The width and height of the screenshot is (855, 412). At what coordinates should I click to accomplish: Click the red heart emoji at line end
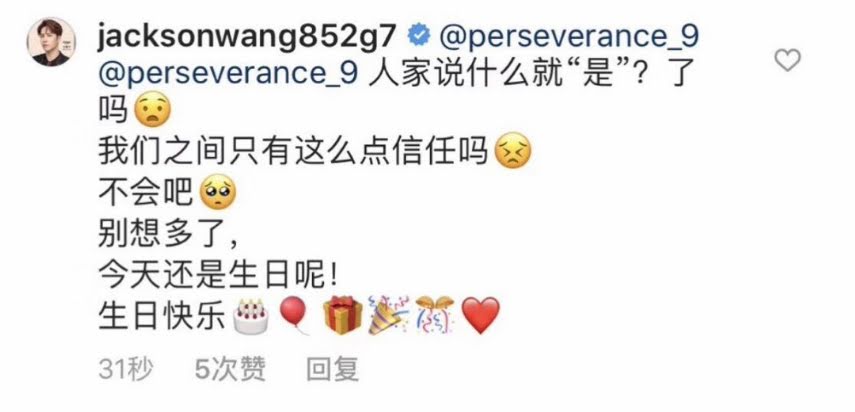(x=480, y=316)
